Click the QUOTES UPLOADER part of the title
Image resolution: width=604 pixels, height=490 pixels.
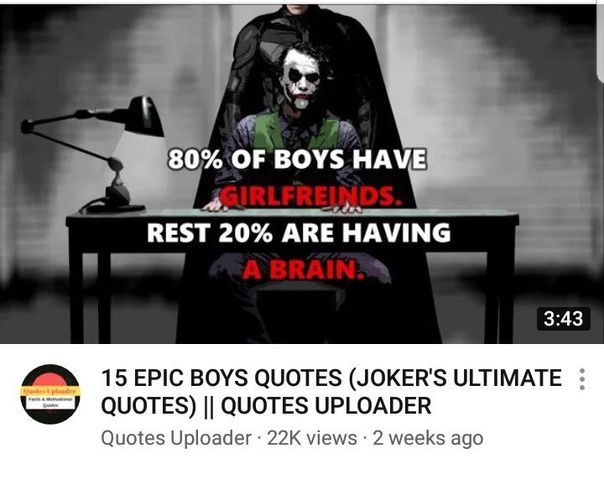pyautogui.click(x=326, y=406)
